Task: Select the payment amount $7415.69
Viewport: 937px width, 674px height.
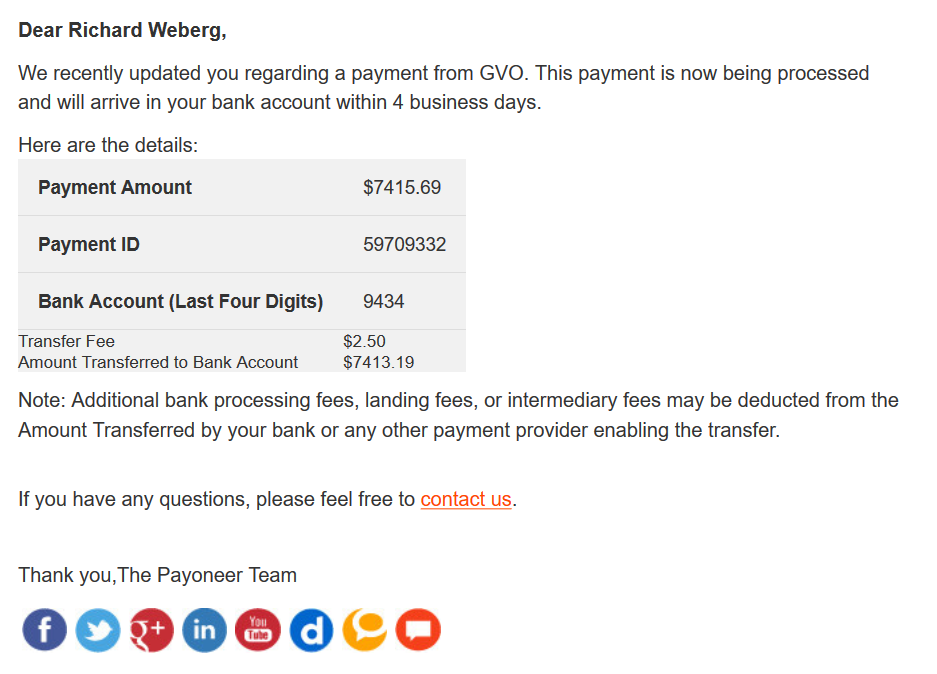Action: [x=402, y=188]
